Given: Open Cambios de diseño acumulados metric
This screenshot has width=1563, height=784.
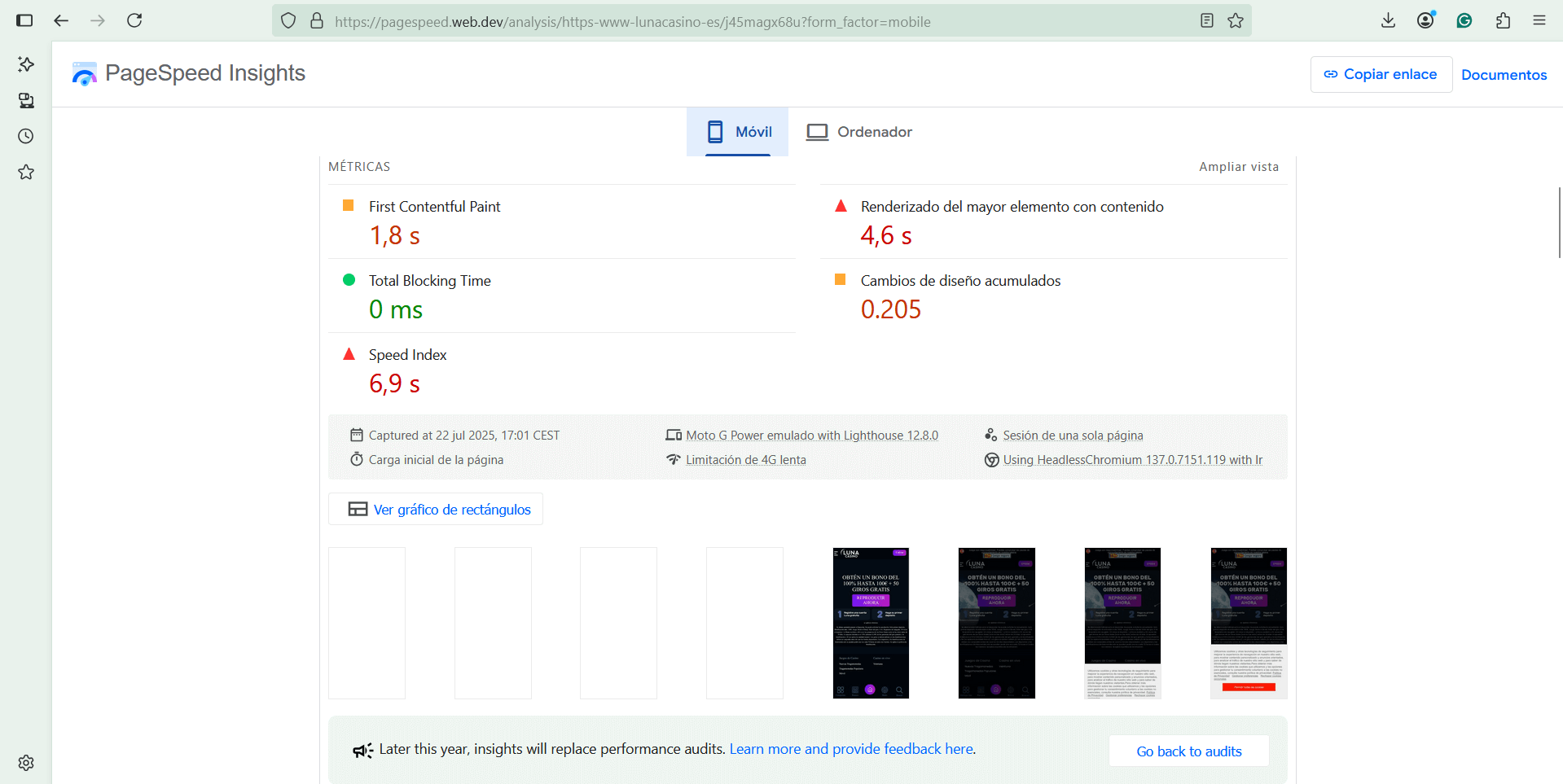Looking at the screenshot, I should coord(960,281).
